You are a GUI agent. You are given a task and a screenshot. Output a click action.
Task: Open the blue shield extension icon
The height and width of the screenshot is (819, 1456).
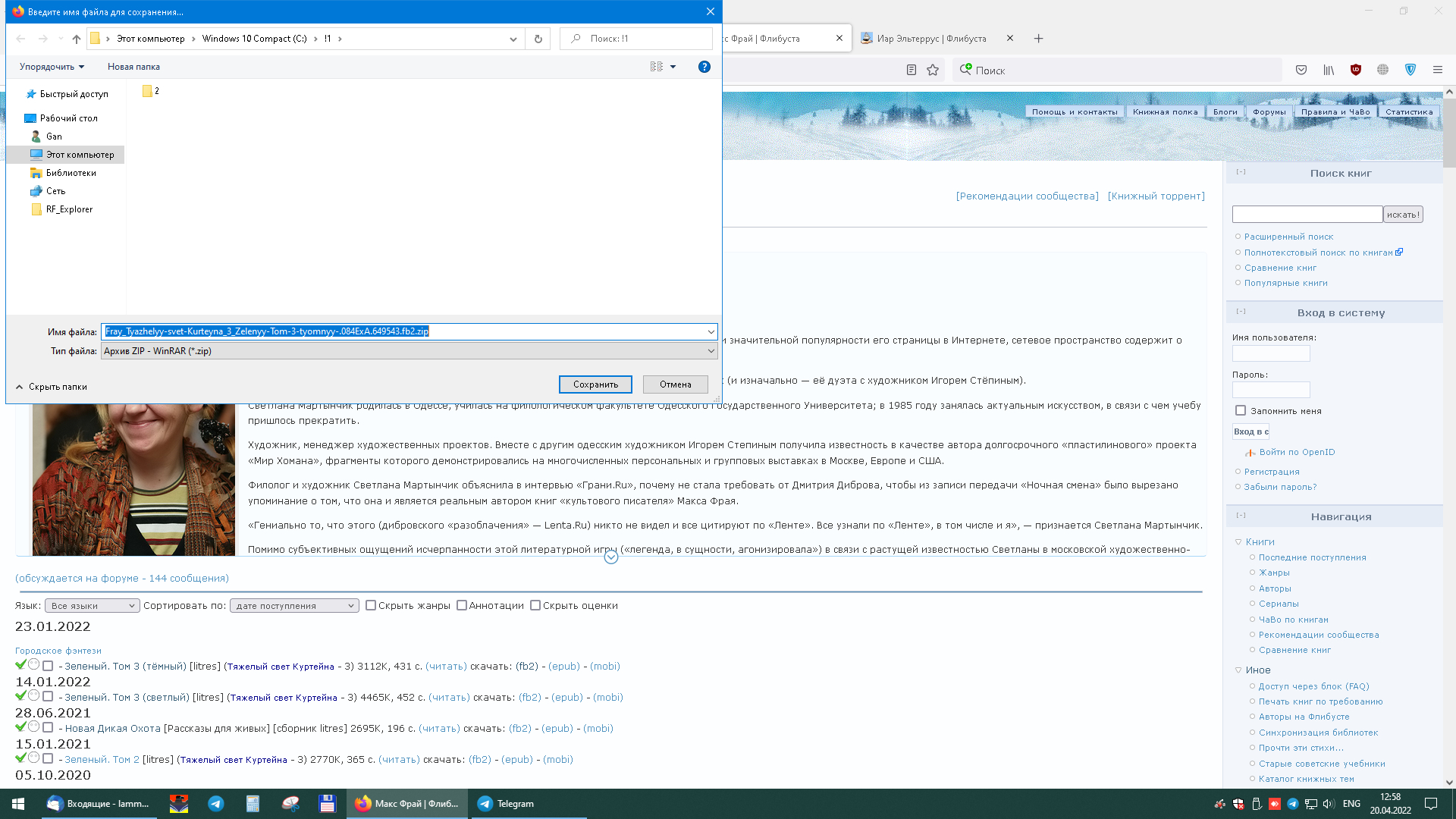[1410, 70]
